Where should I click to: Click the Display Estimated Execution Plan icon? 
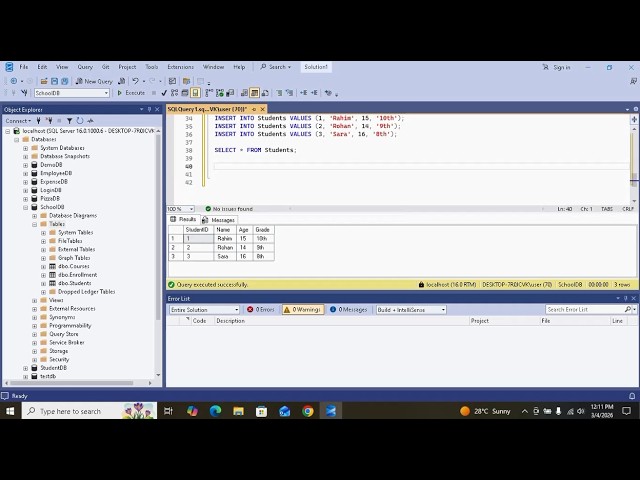(x=174, y=93)
